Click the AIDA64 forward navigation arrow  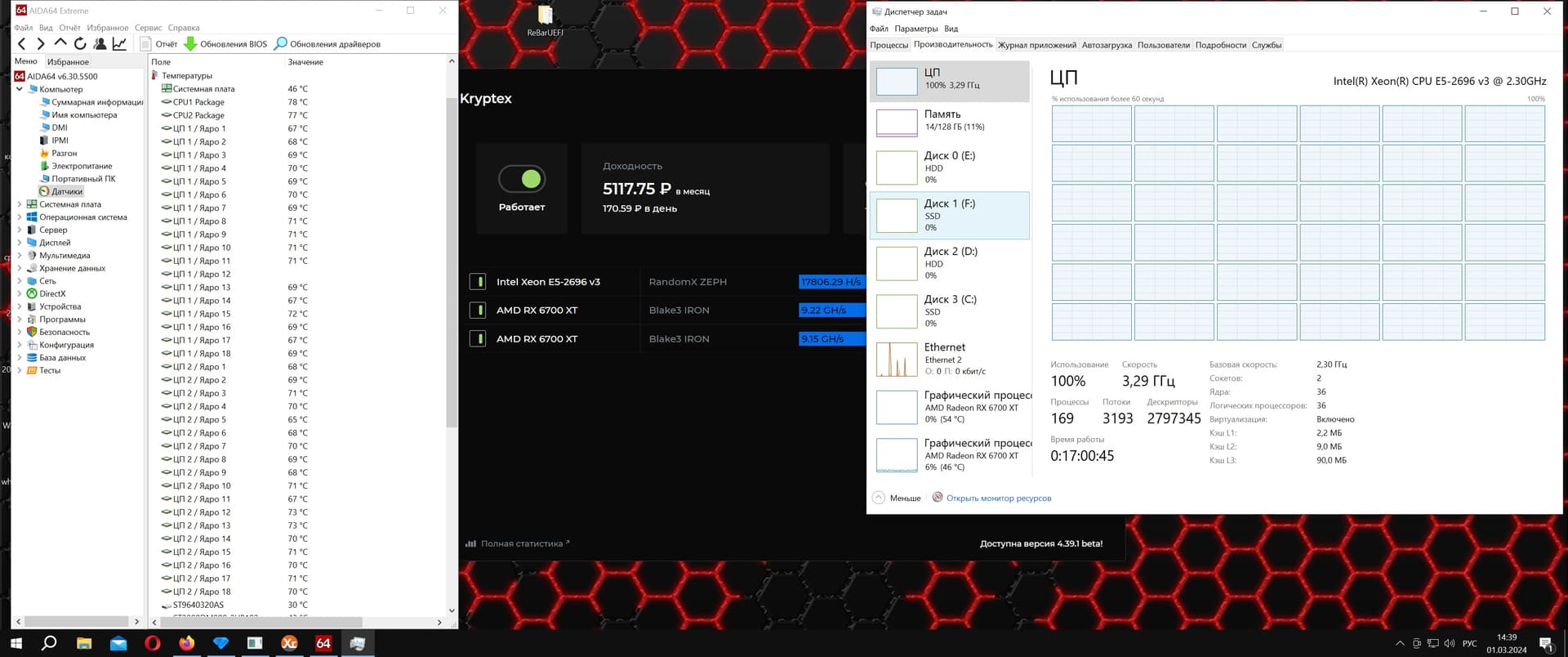41,44
